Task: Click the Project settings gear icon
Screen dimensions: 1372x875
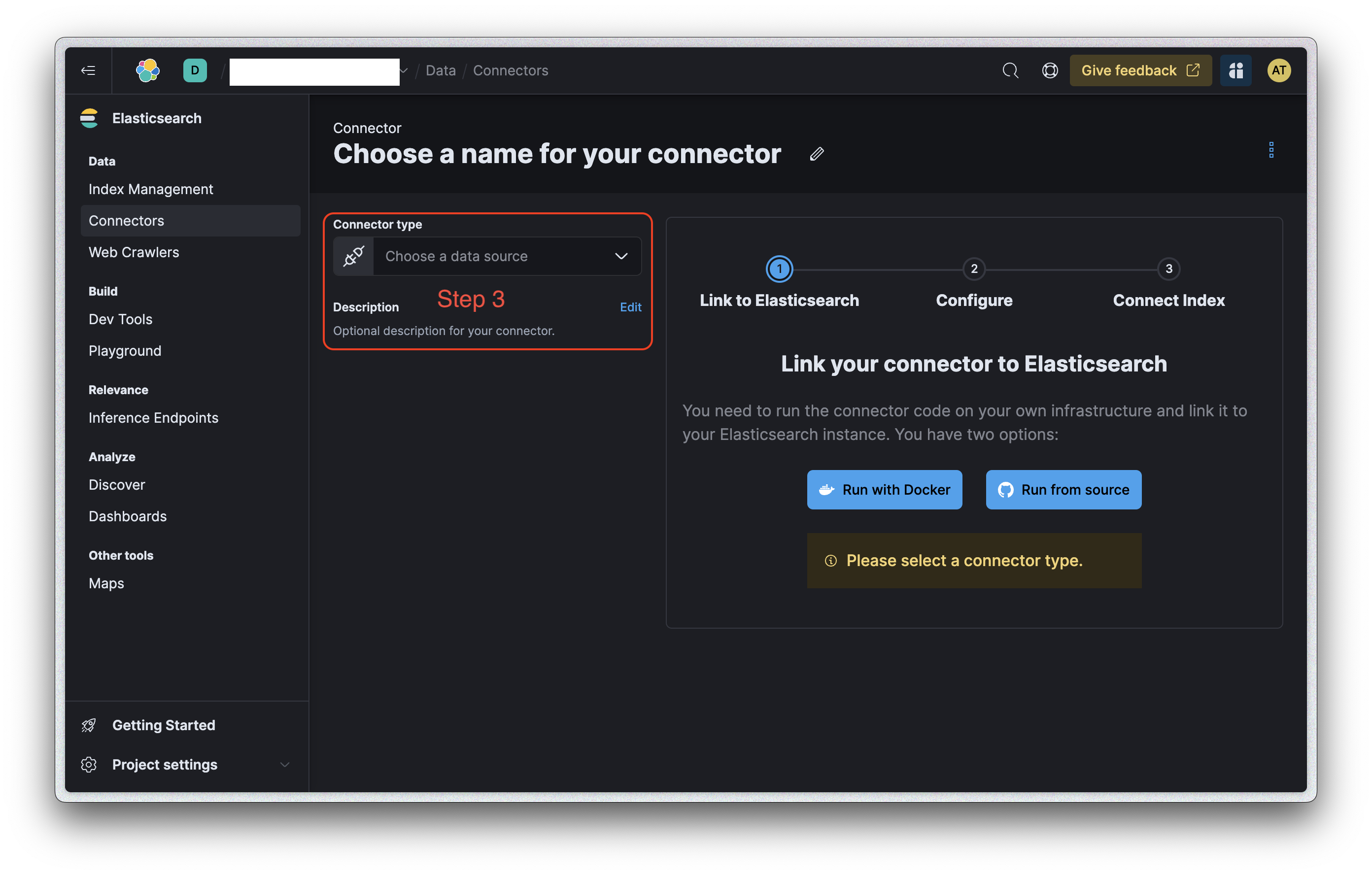Action: [89, 765]
